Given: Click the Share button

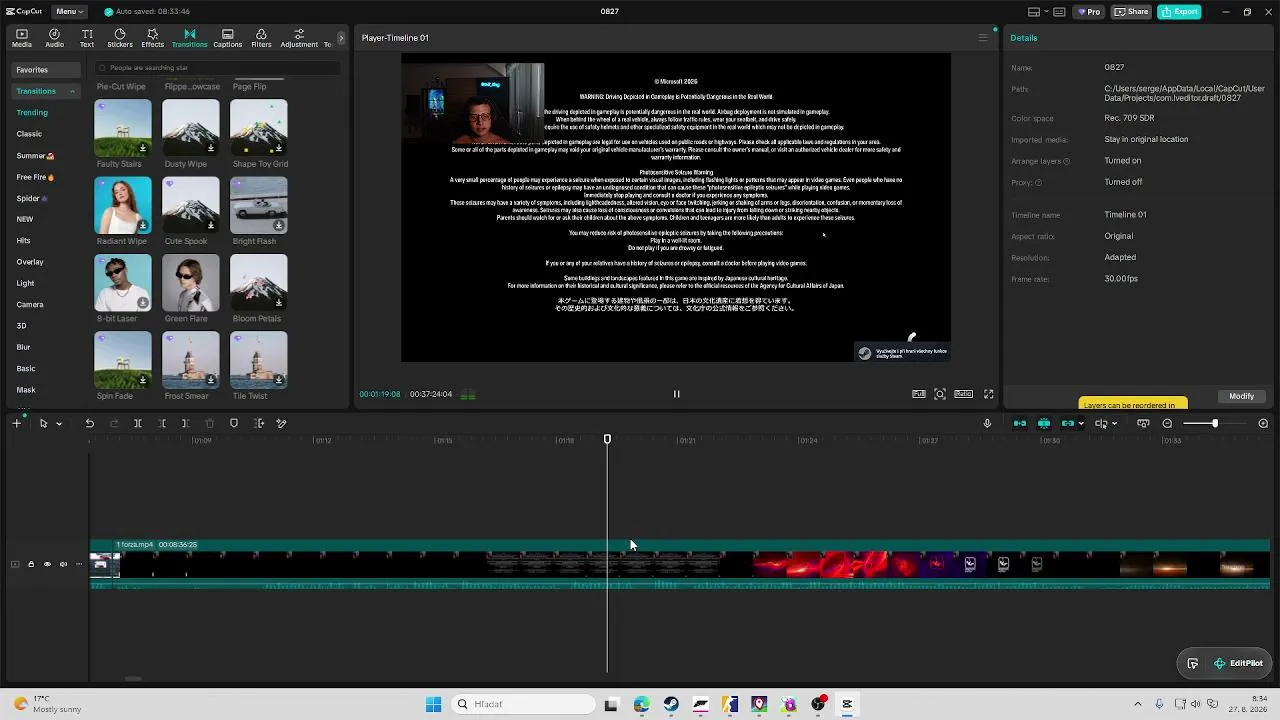Looking at the screenshot, I should tap(1131, 12).
